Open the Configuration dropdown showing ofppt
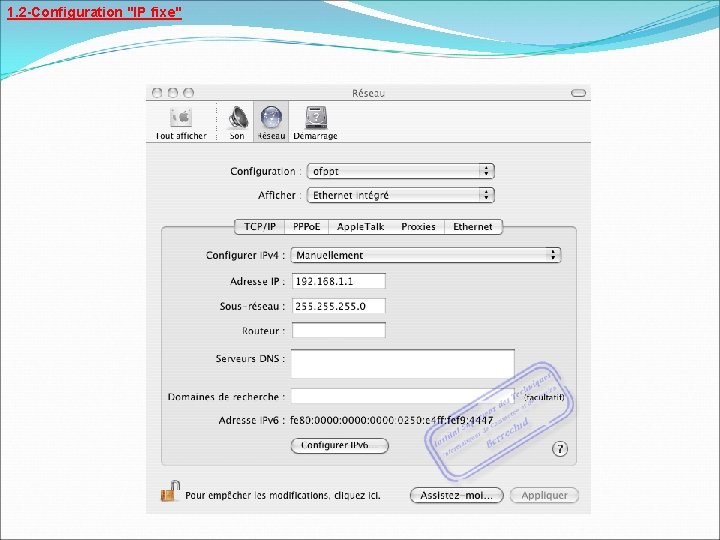The height and width of the screenshot is (540, 720). [x=400, y=171]
